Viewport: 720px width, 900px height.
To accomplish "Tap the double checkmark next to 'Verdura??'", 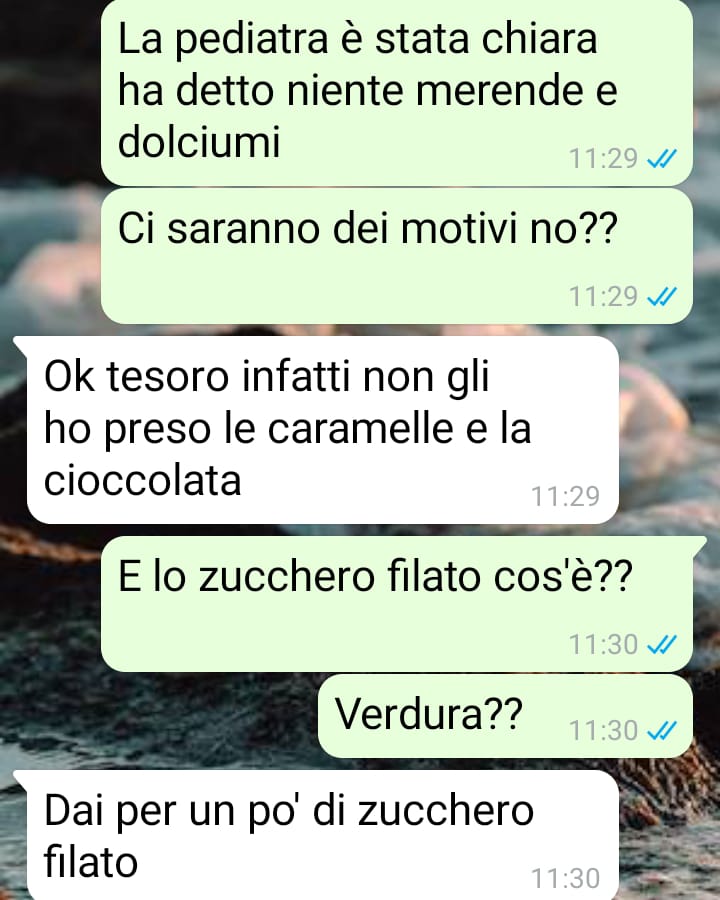I will pos(661,730).
